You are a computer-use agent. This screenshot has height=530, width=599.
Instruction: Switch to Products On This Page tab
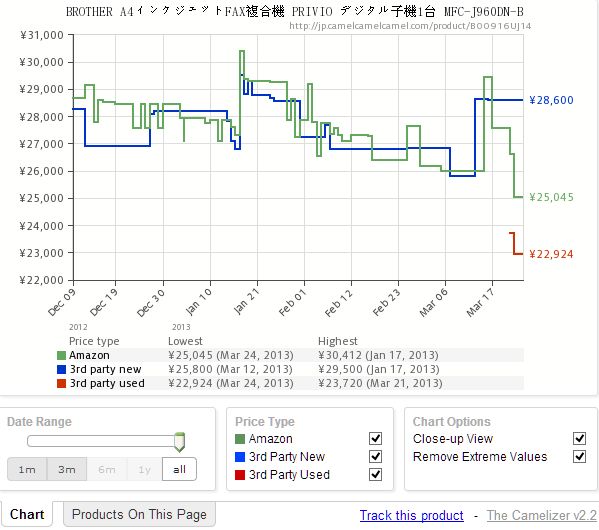pos(139,514)
